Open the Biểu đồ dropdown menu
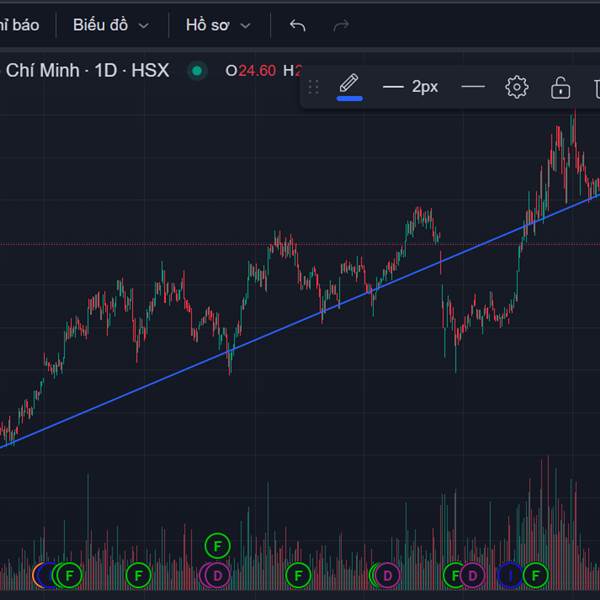Screen dimensions: 600x600 (110, 25)
